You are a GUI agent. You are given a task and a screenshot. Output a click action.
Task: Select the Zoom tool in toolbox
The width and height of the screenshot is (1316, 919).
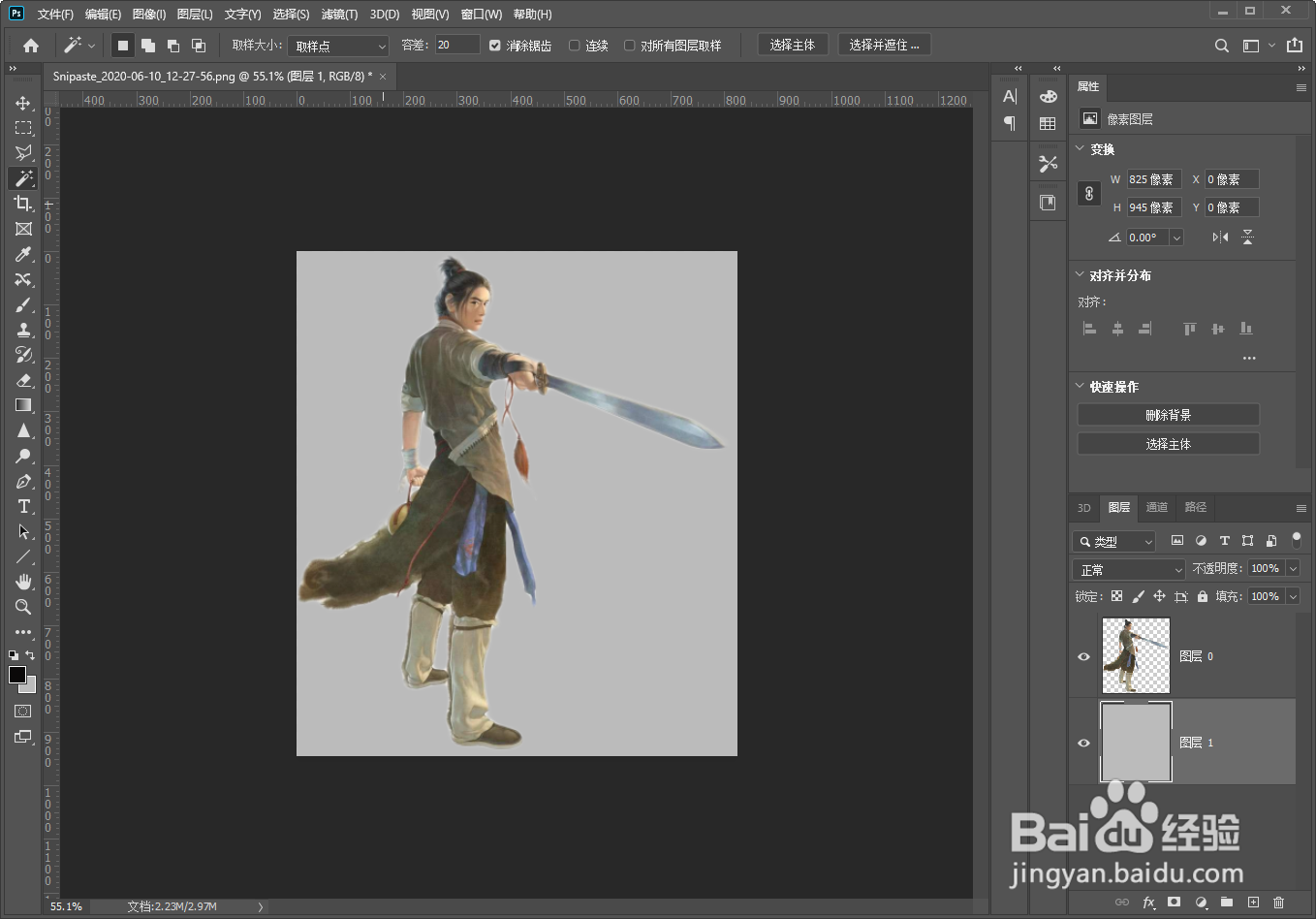tap(23, 607)
